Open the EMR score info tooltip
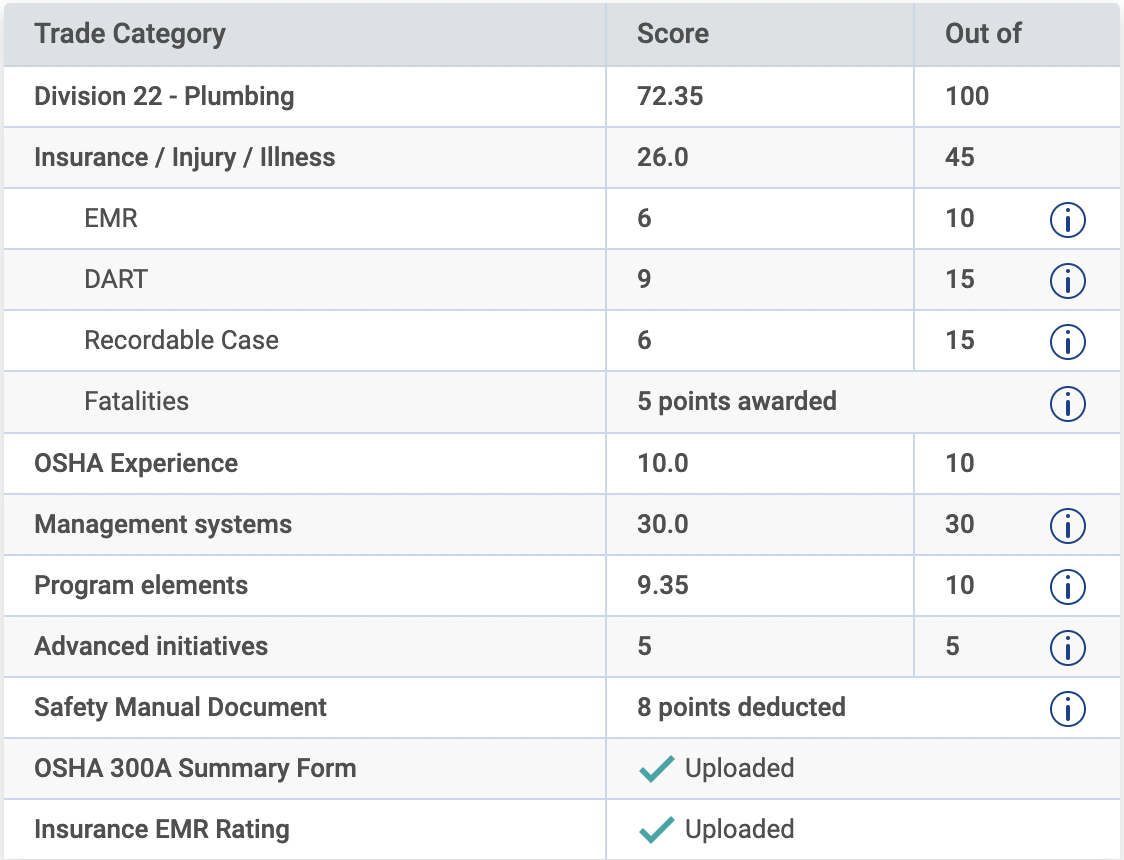Image resolution: width=1124 pixels, height=860 pixels. point(1067,219)
